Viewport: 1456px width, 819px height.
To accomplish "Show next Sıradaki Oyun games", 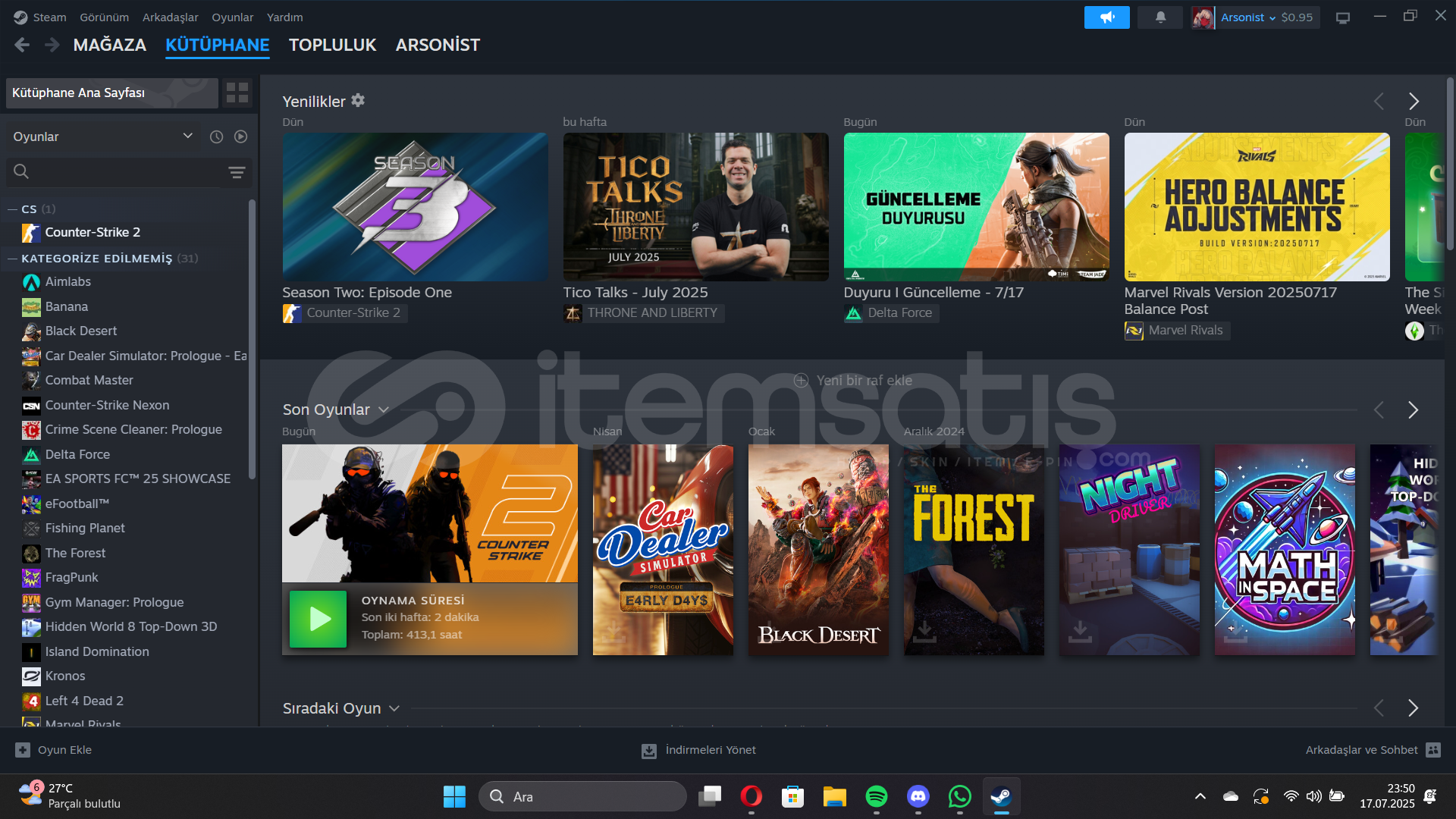I will coord(1413,708).
